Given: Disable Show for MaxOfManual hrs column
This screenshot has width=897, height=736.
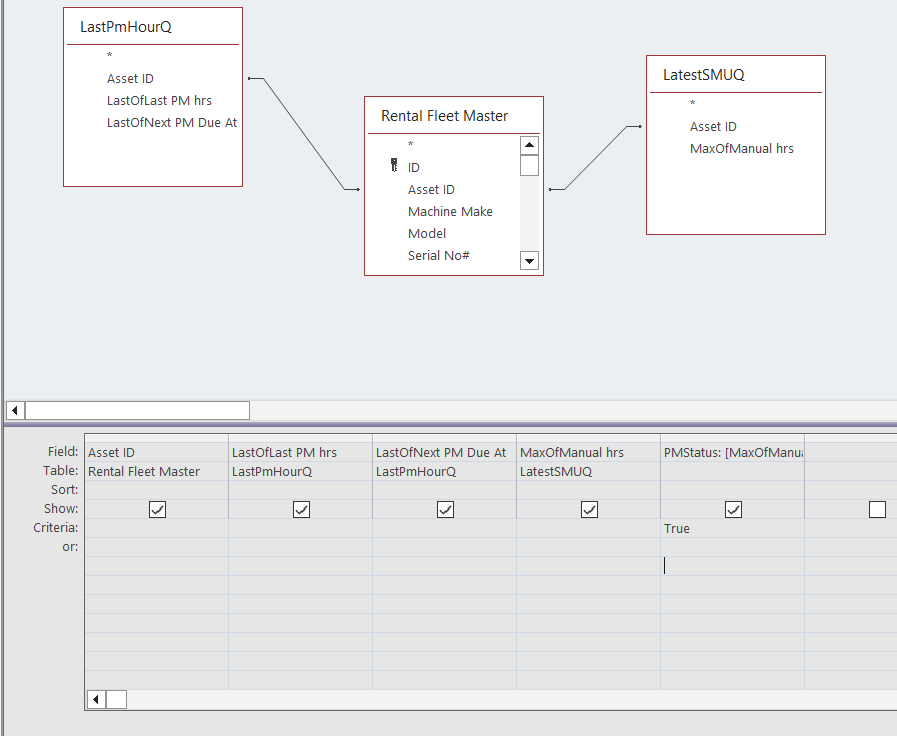Looking at the screenshot, I should coord(589,509).
